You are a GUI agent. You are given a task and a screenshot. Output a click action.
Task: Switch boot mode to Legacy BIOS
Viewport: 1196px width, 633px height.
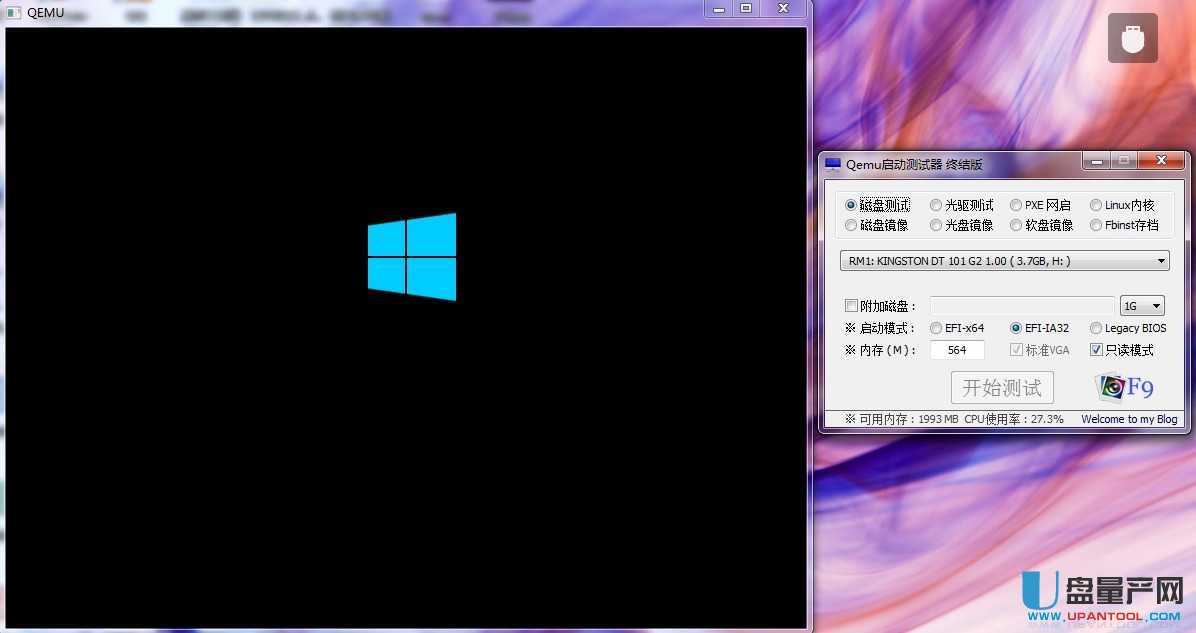click(x=1095, y=327)
